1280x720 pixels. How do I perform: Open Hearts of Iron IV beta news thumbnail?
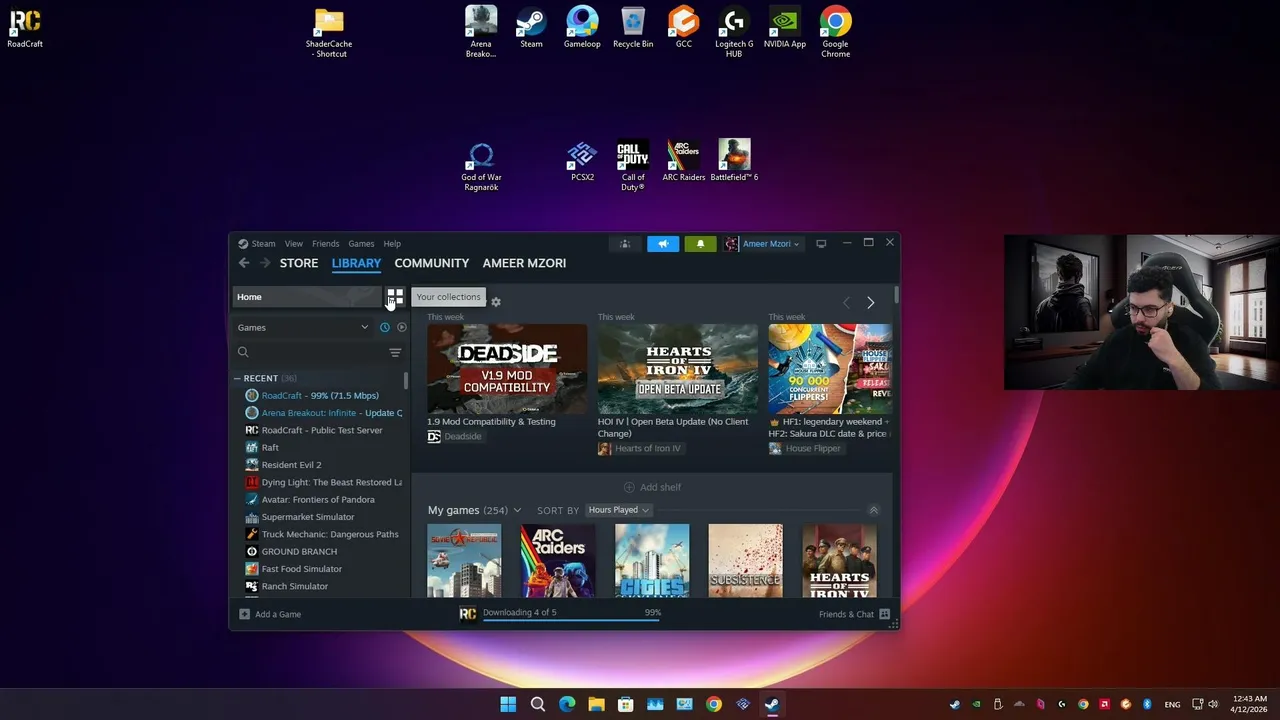tap(678, 369)
